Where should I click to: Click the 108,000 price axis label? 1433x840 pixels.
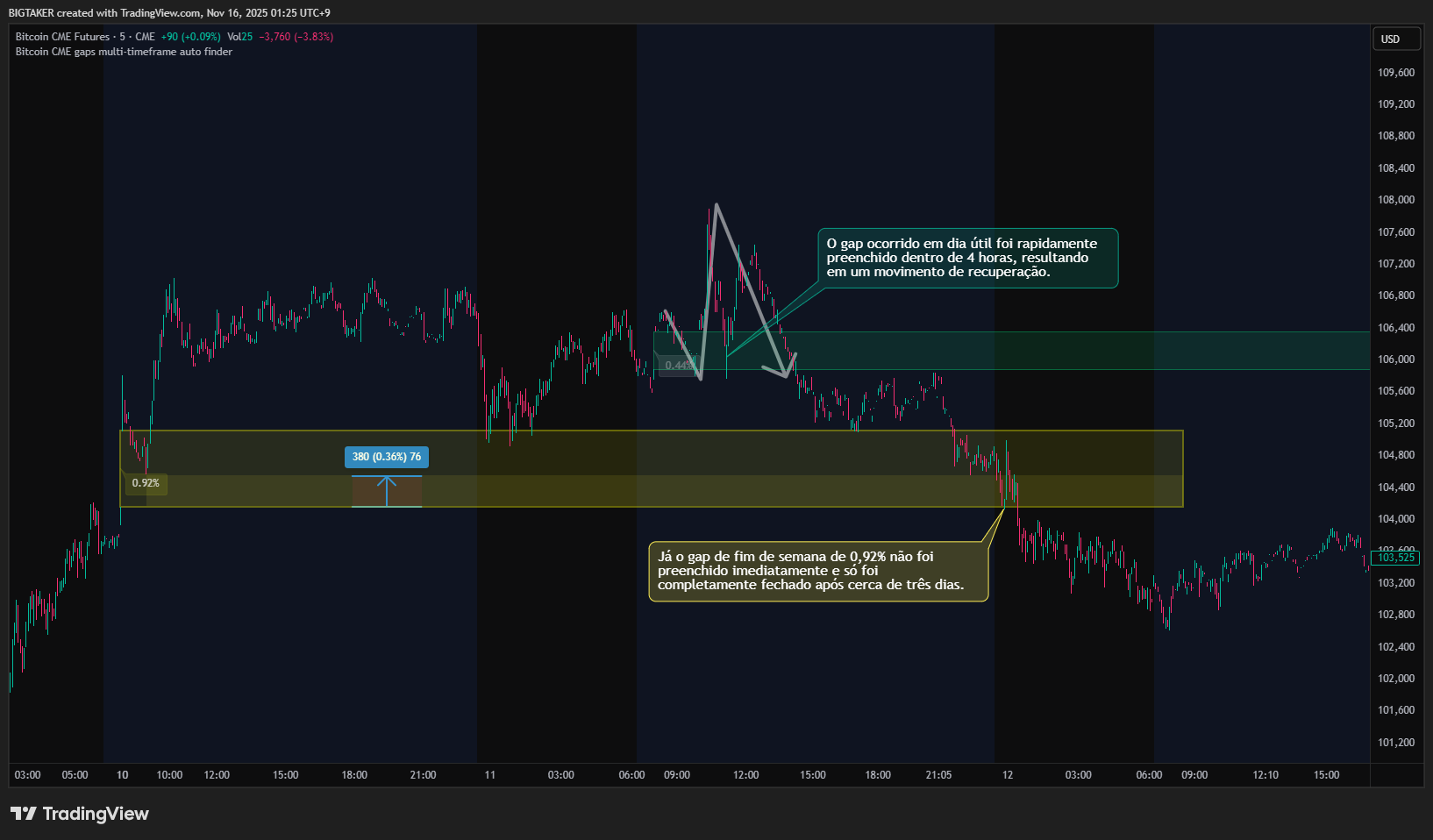pos(1396,200)
